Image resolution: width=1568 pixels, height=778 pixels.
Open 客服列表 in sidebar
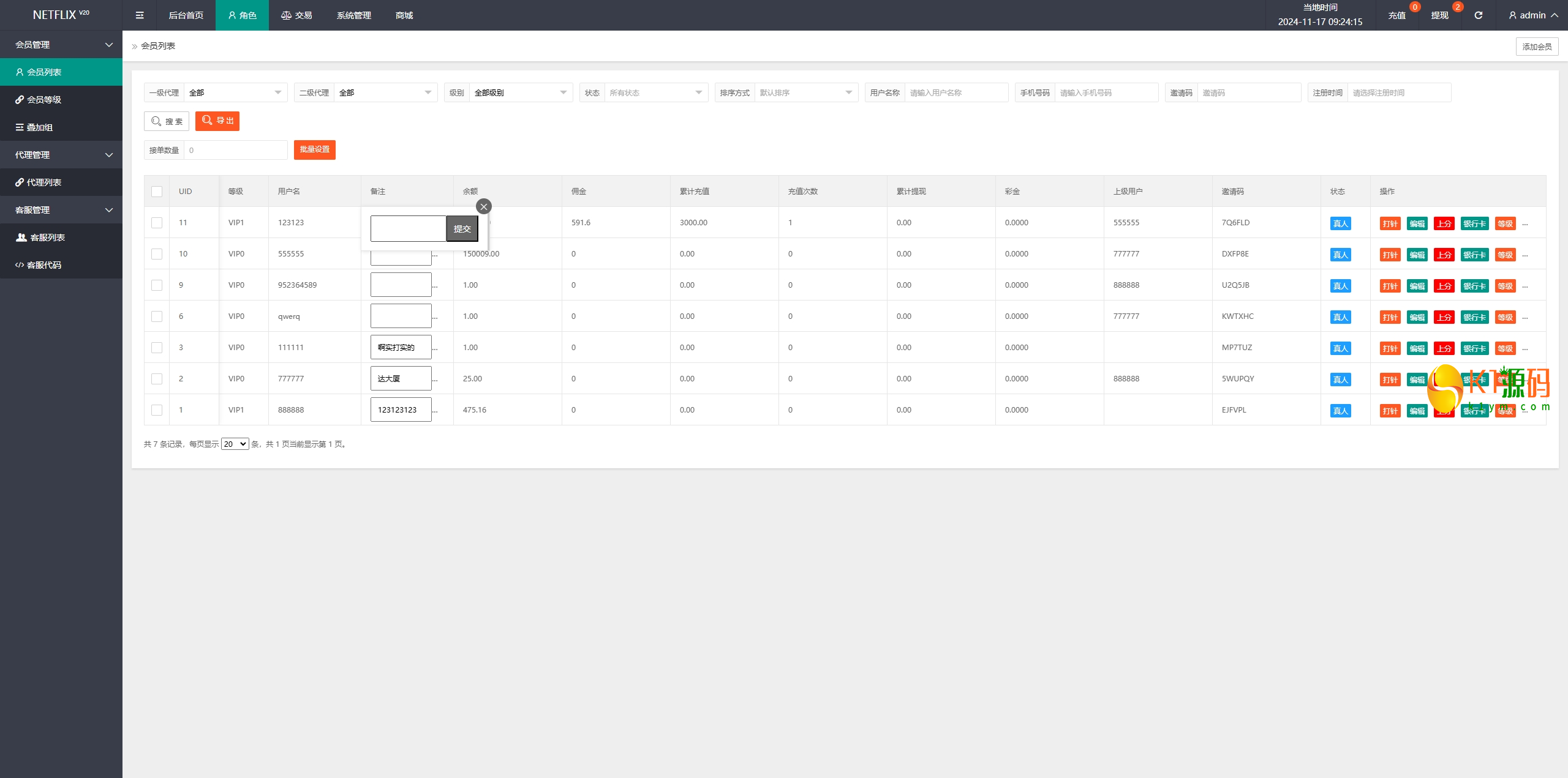click(47, 238)
